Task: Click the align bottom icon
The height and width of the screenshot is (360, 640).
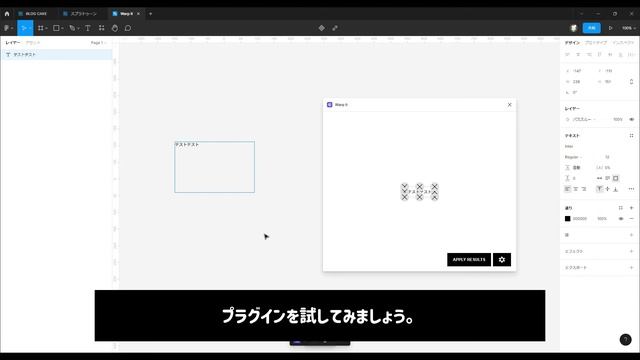Action: coord(620,54)
